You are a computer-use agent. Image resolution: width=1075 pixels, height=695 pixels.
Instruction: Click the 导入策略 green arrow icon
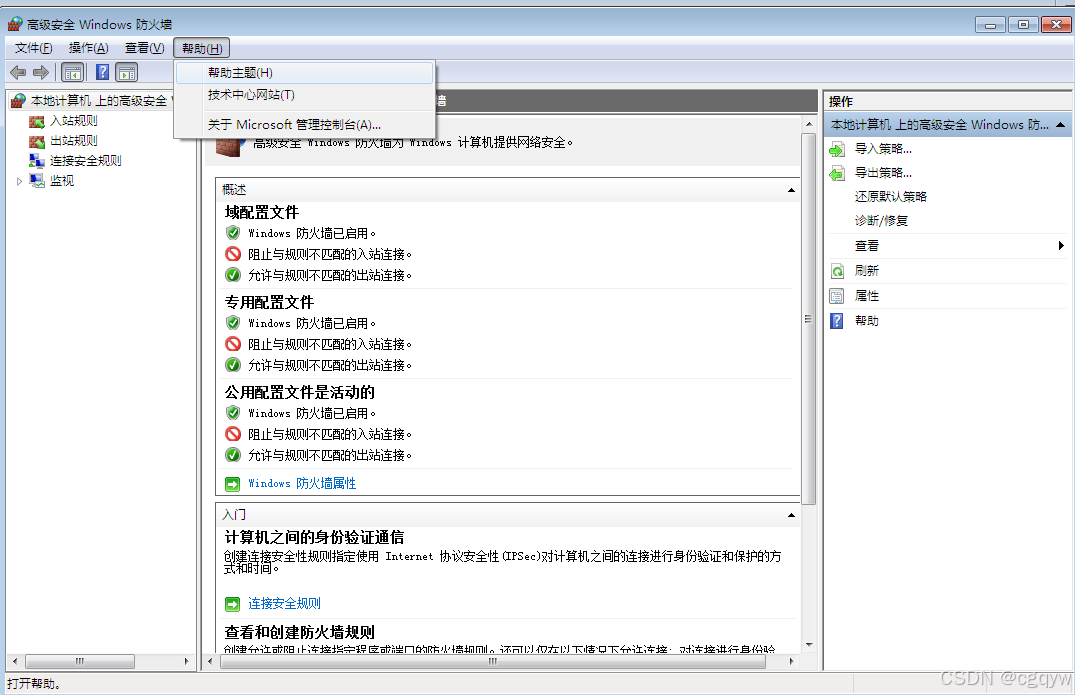(x=837, y=149)
